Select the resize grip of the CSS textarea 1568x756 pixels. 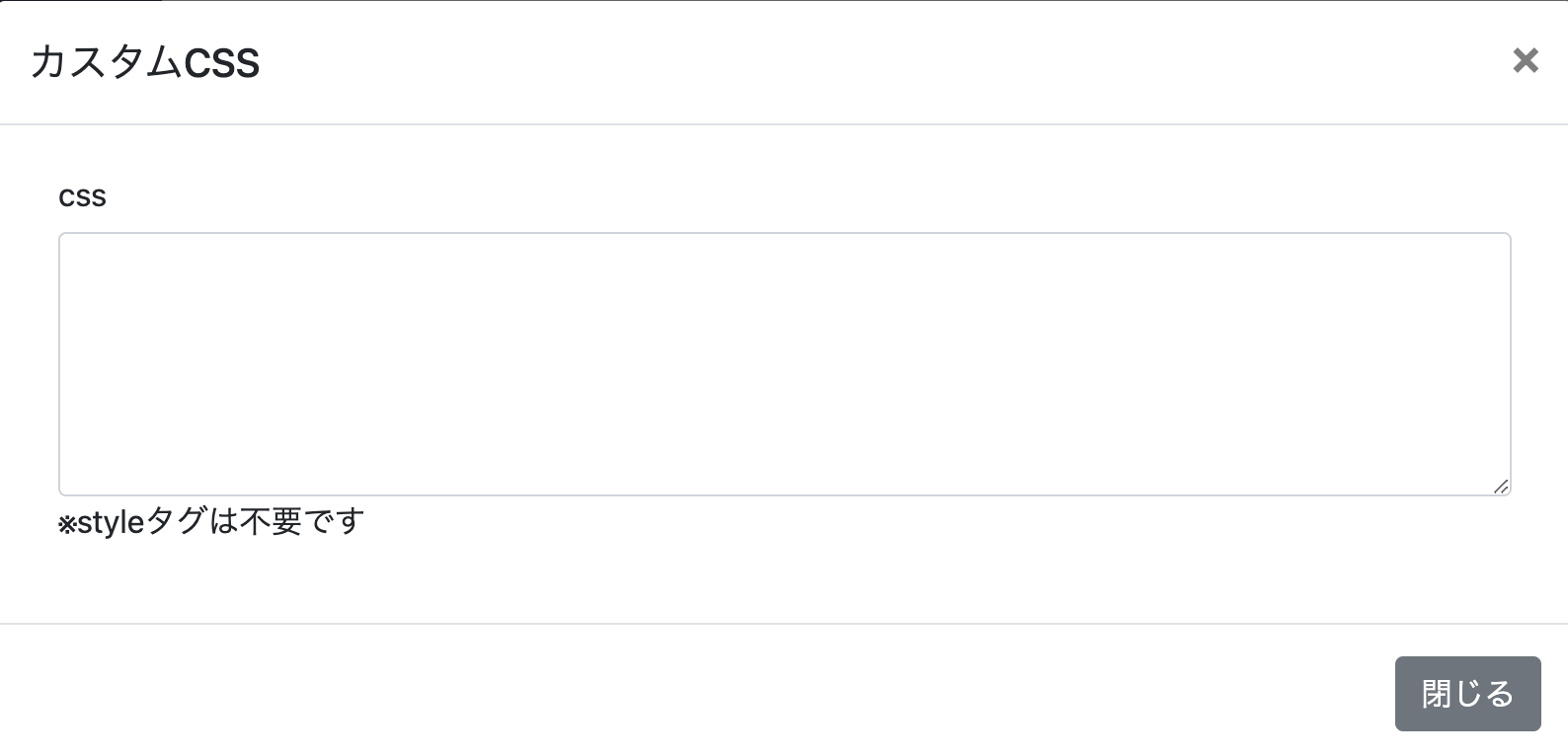pos(1501,486)
